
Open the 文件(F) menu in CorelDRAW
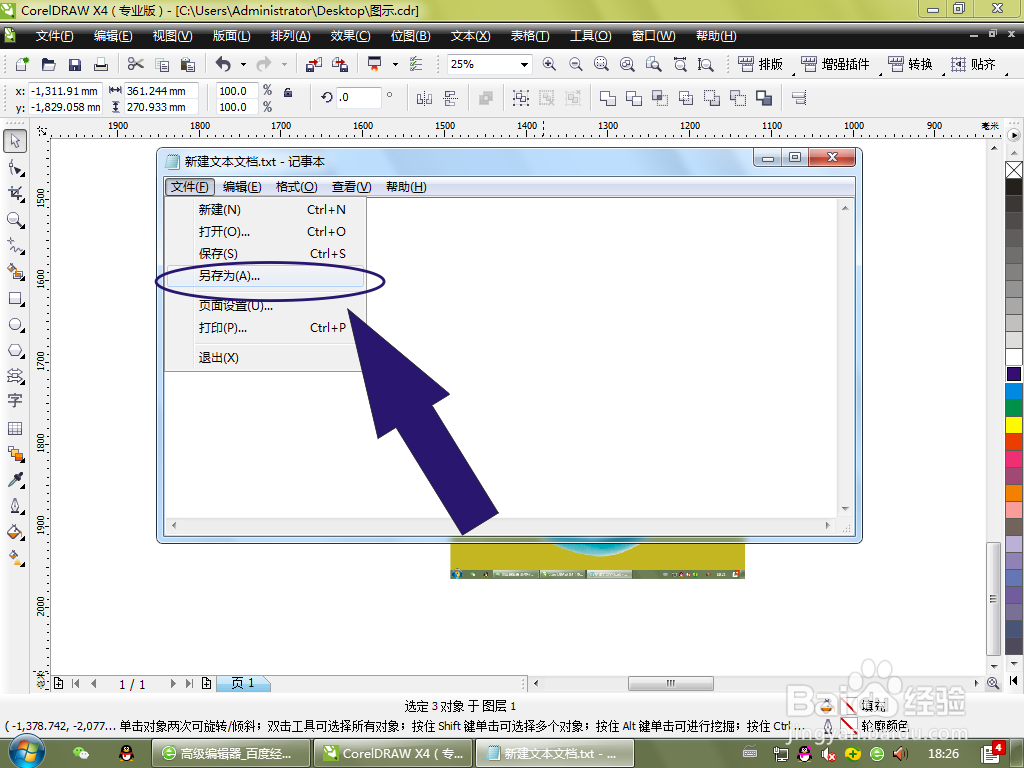(x=54, y=36)
